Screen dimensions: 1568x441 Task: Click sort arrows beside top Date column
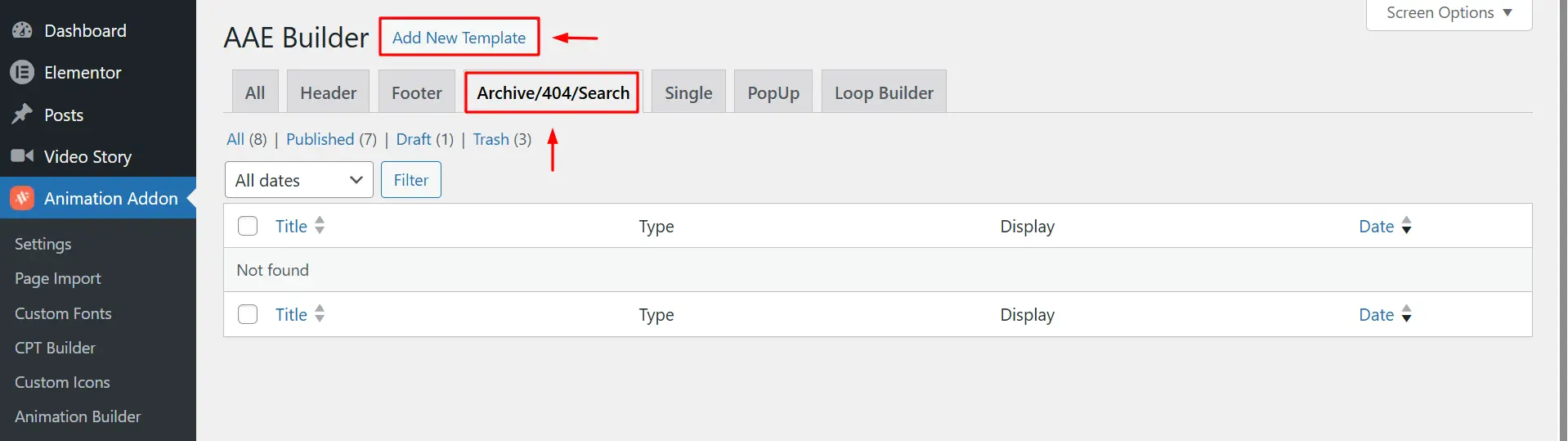(1406, 226)
